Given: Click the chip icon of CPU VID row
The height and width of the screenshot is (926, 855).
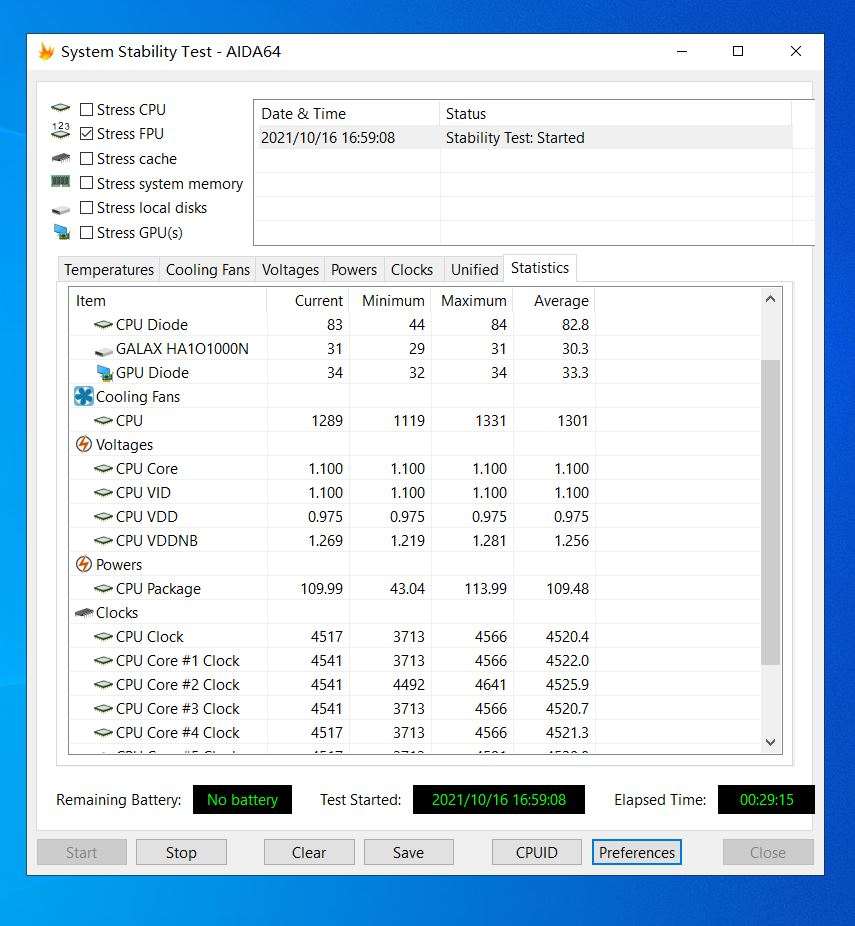Looking at the screenshot, I should pyautogui.click(x=103, y=493).
